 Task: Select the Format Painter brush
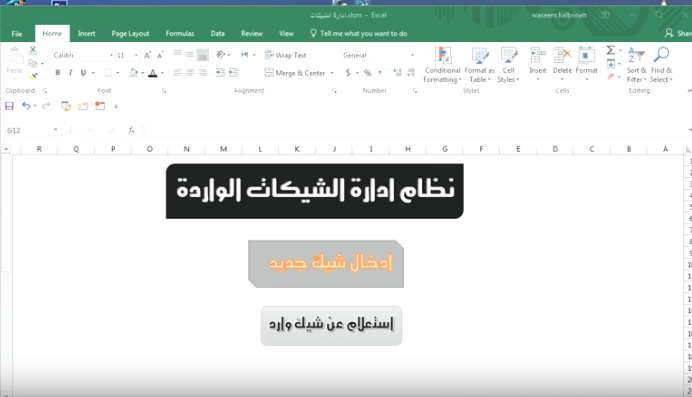click(x=33, y=77)
